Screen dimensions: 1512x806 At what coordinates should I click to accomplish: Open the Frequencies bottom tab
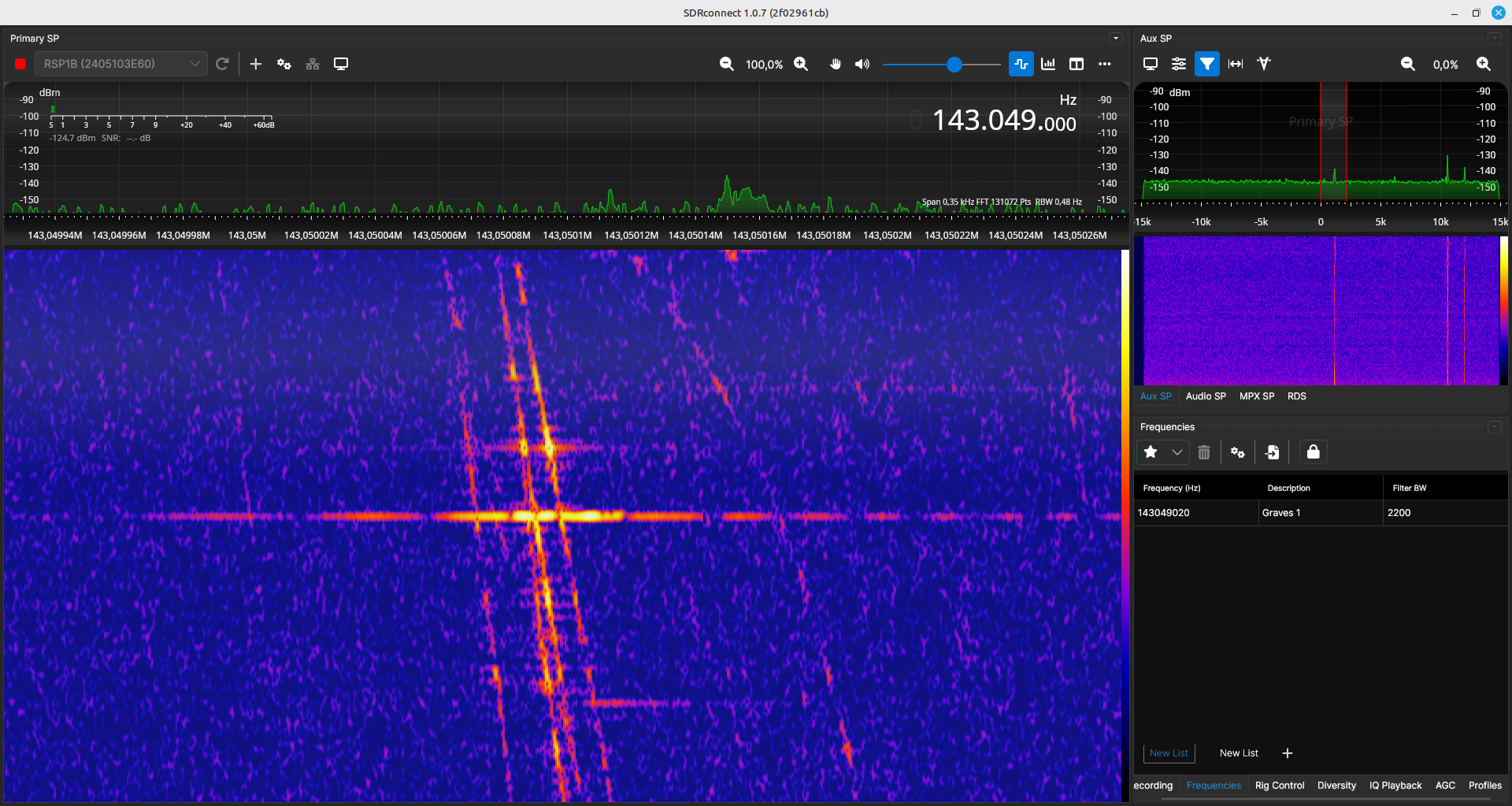pyautogui.click(x=1214, y=786)
